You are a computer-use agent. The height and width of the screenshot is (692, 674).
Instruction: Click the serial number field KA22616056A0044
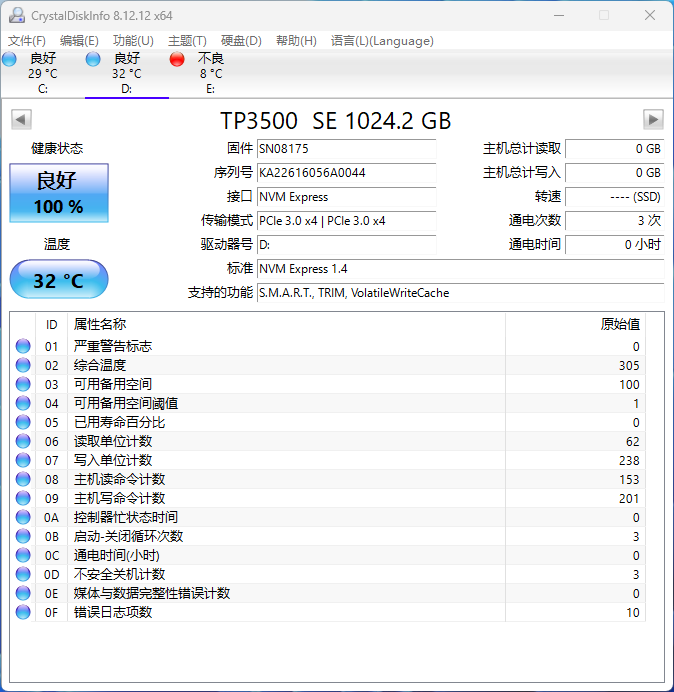tap(346, 173)
